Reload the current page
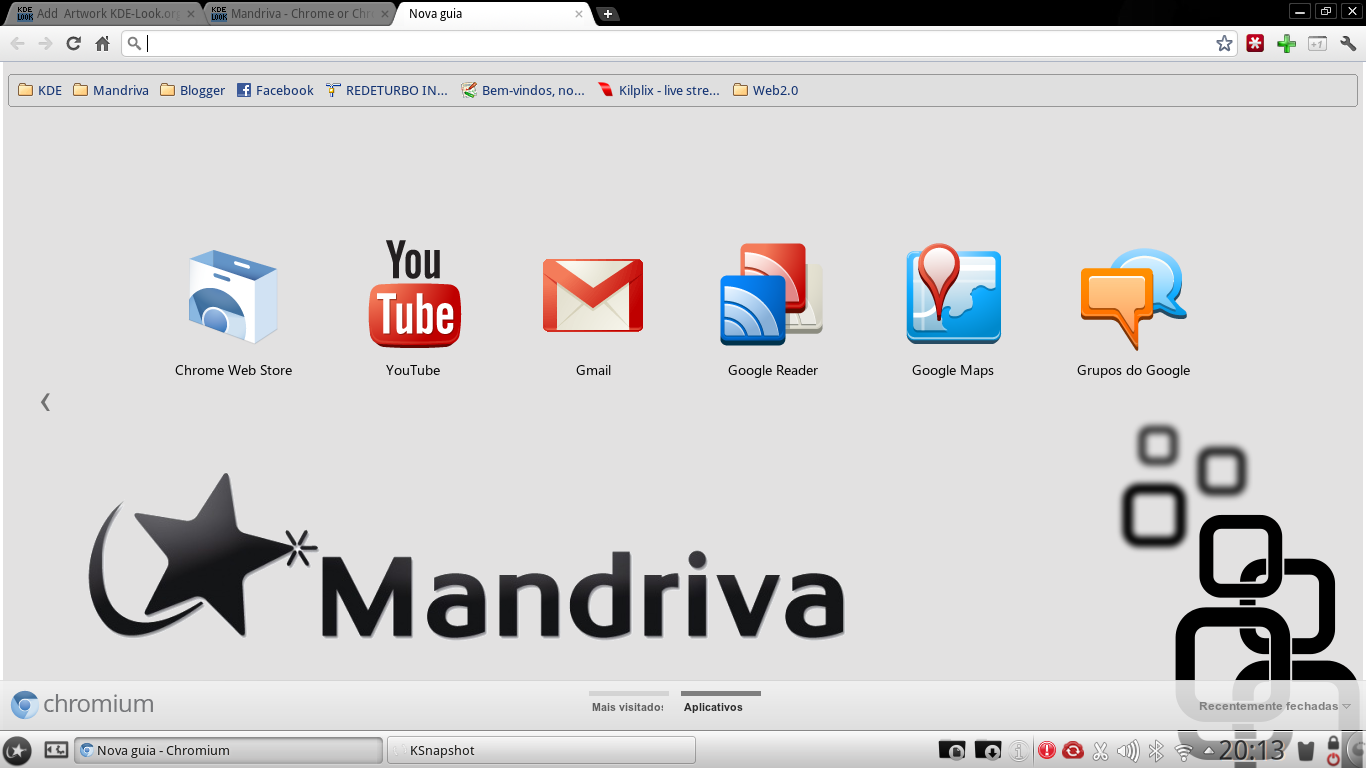1366x768 pixels. (x=73, y=43)
